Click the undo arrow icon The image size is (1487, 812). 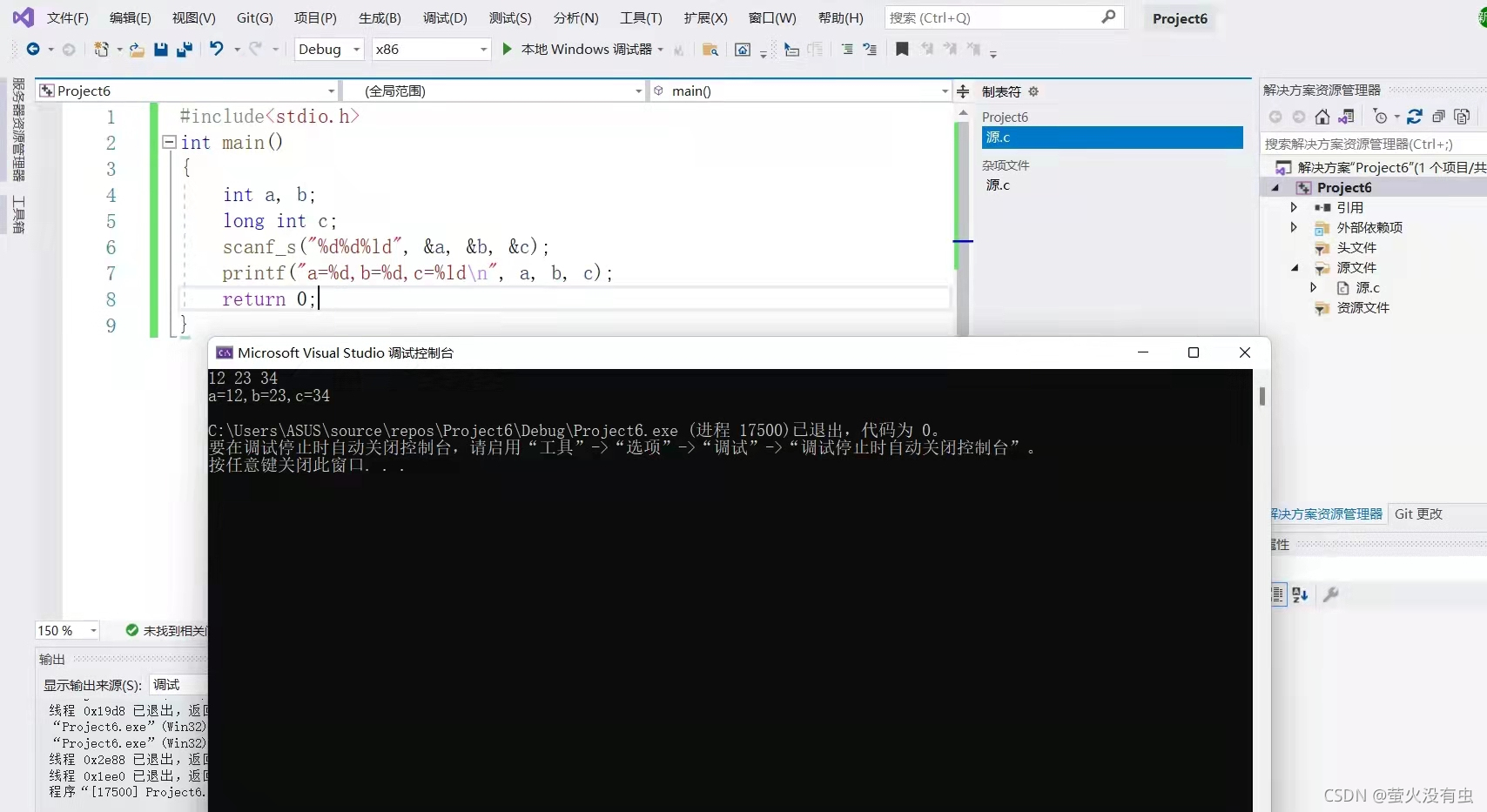tap(217, 49)
